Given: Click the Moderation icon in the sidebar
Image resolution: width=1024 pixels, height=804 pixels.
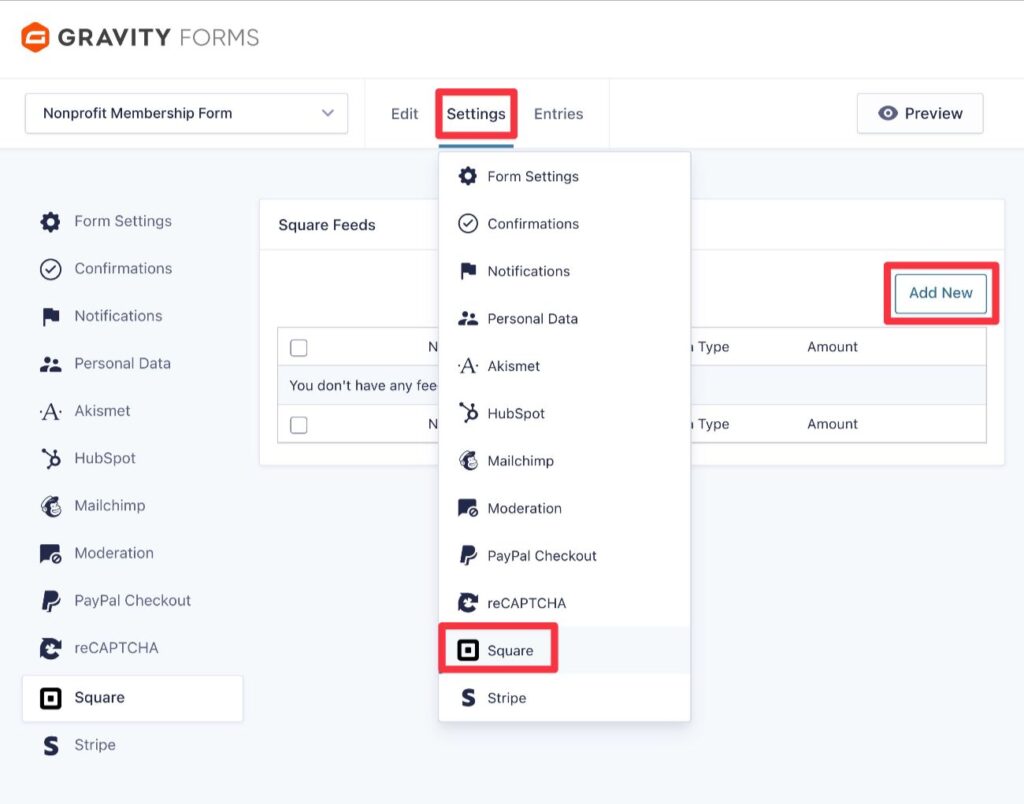Looking at the screenshot, I should [50, 554].
